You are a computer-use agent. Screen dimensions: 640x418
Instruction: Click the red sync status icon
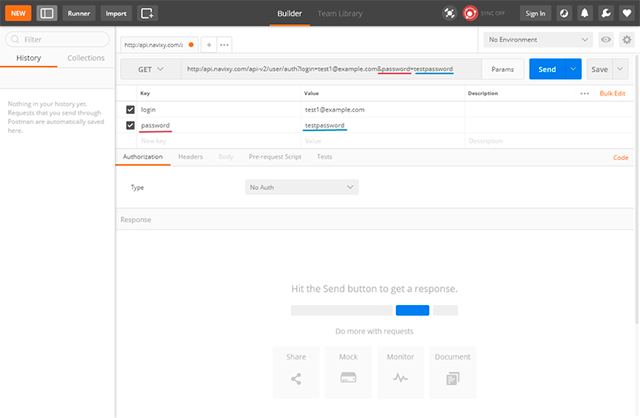click(x=470, y=13)
